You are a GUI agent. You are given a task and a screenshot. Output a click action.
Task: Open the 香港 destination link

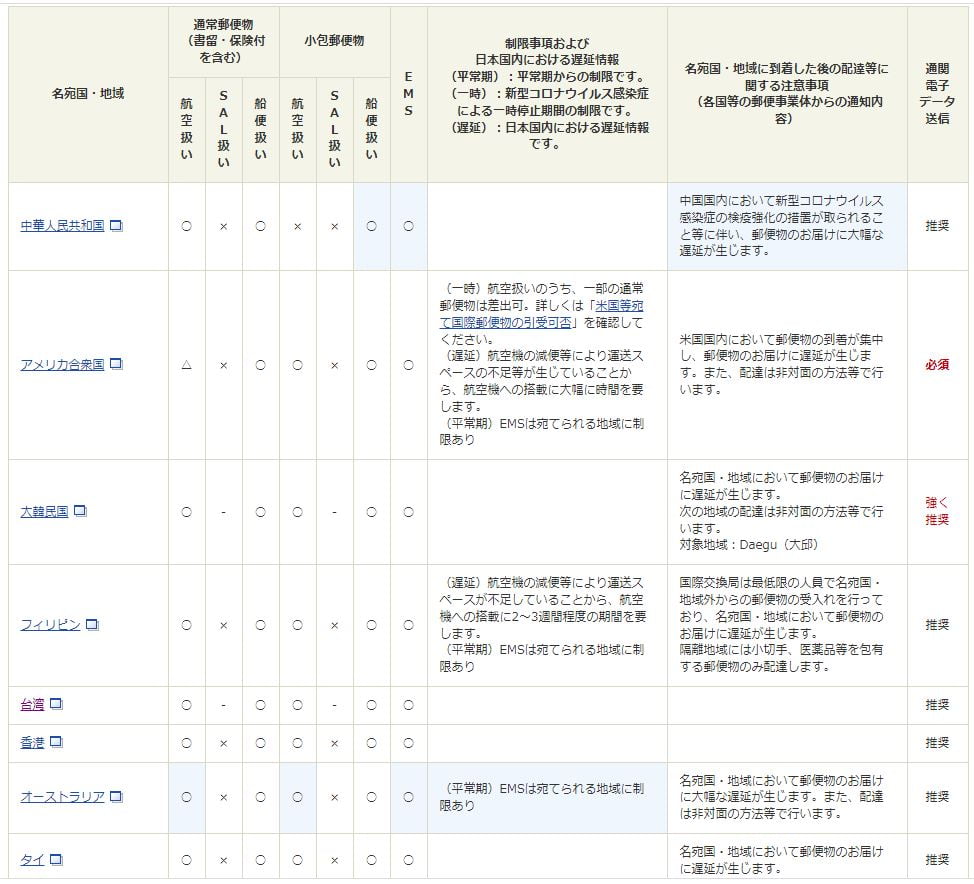(x=32, y=743)
